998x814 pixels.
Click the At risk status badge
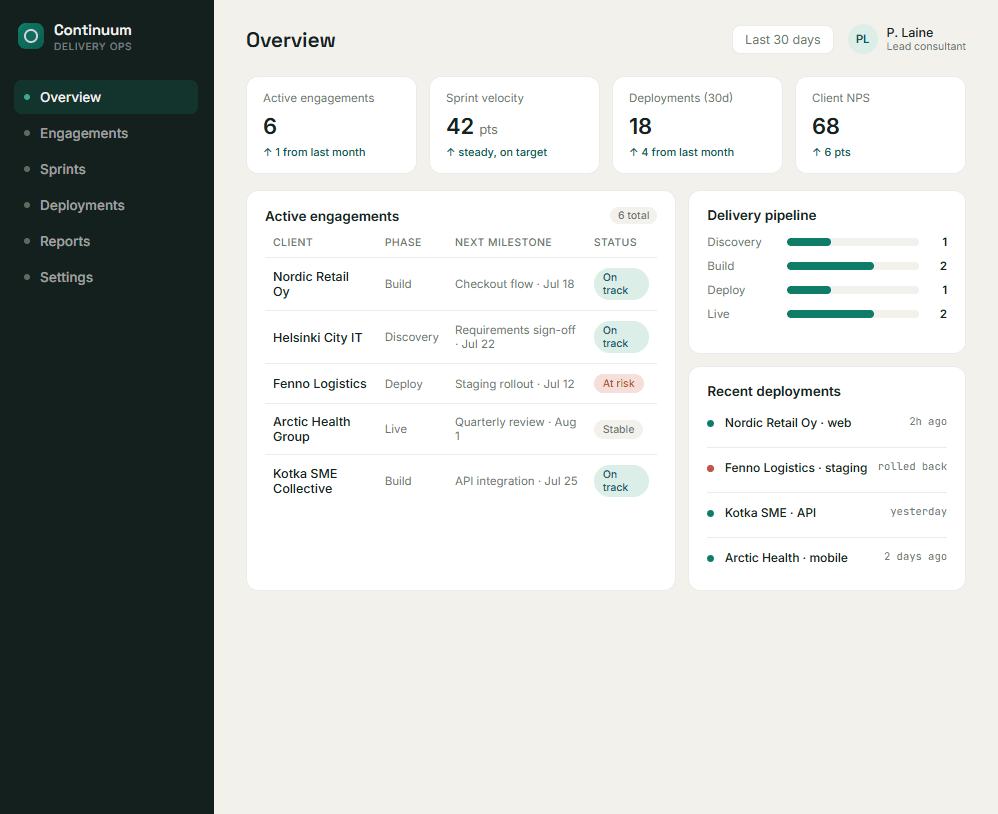(619, 383)
